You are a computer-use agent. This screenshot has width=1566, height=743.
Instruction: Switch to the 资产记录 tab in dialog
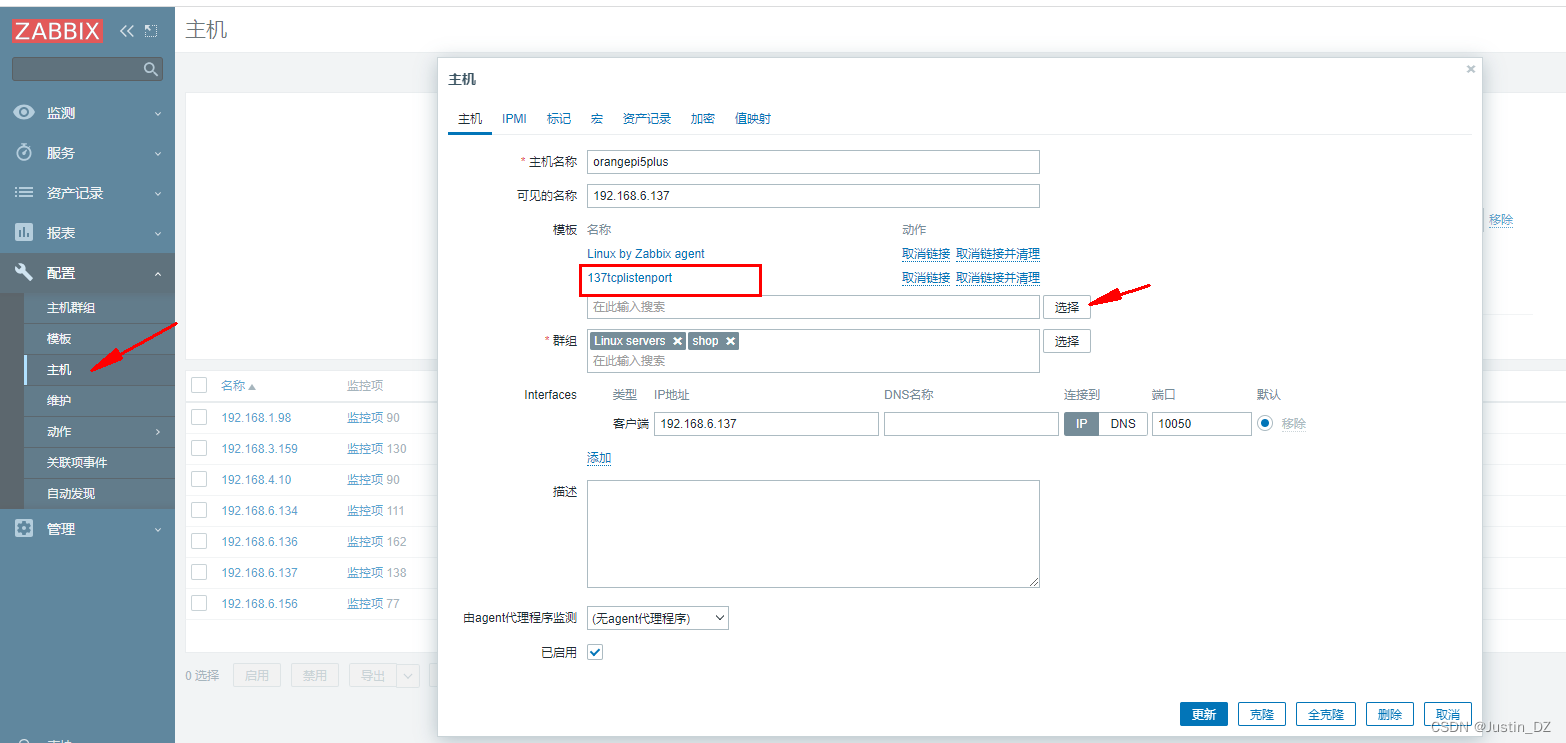point(646,119)
